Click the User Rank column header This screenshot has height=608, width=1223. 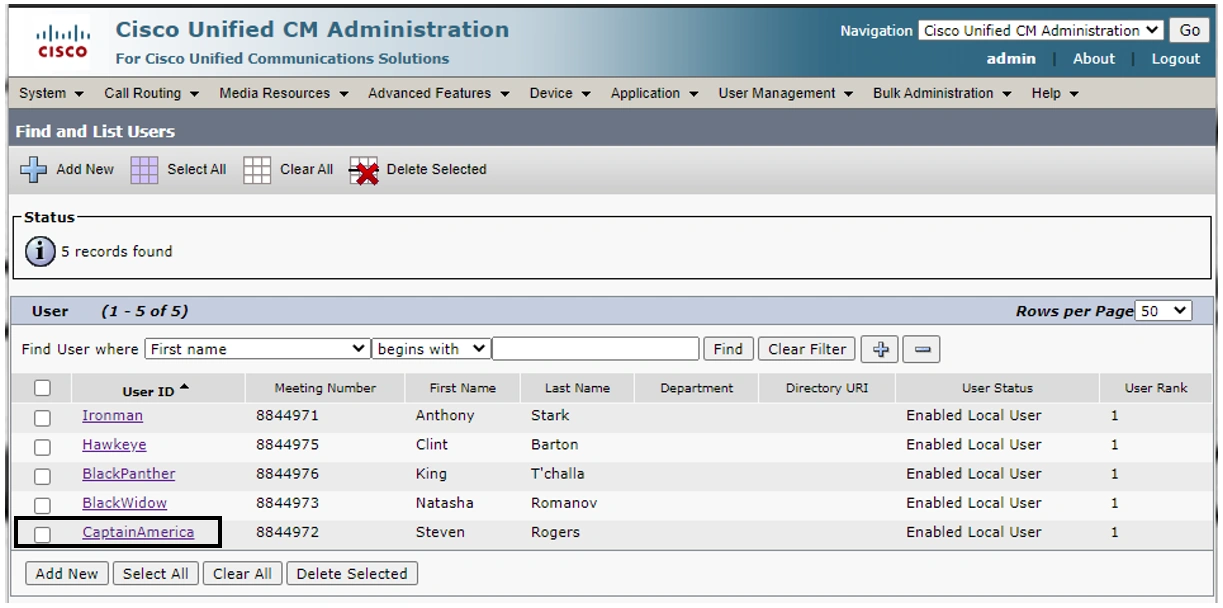tap(1156, 388)
